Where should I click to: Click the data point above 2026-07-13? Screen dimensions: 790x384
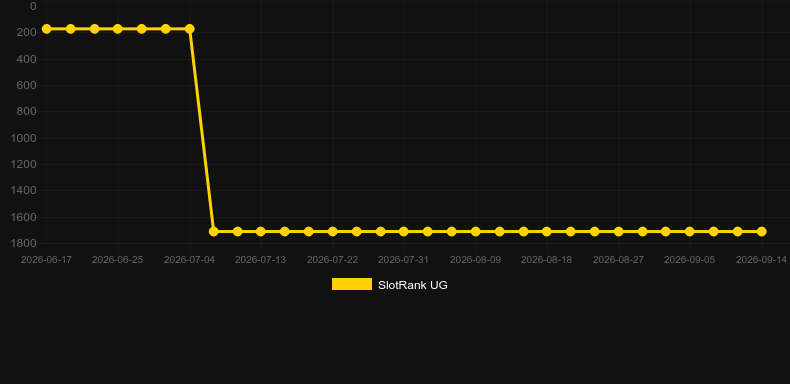(x=260, y=231)
